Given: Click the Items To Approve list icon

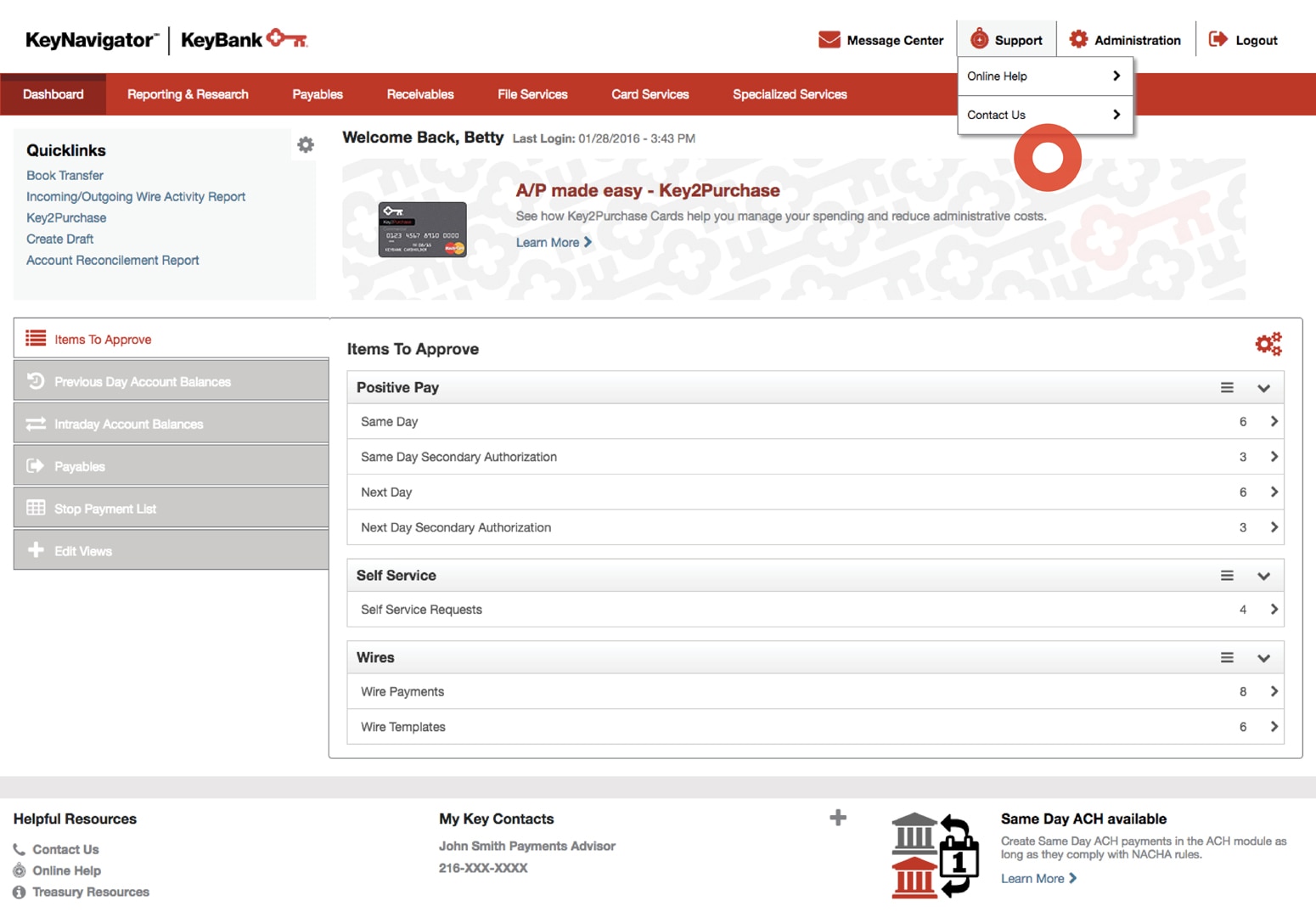Looking at the screenshot, I should click(x=36, y=339).
